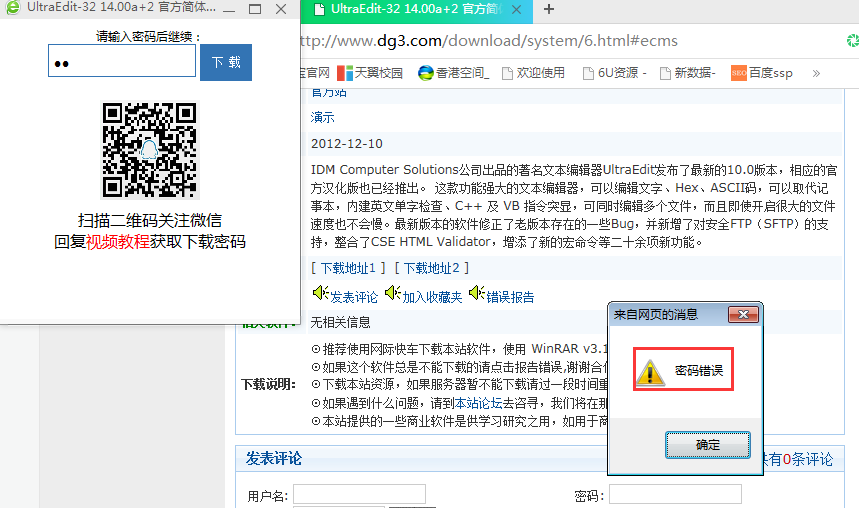Viewport: 859px width, 508px height.
Task: Click the 下载 button in password popup
Action: pos(226,62)
